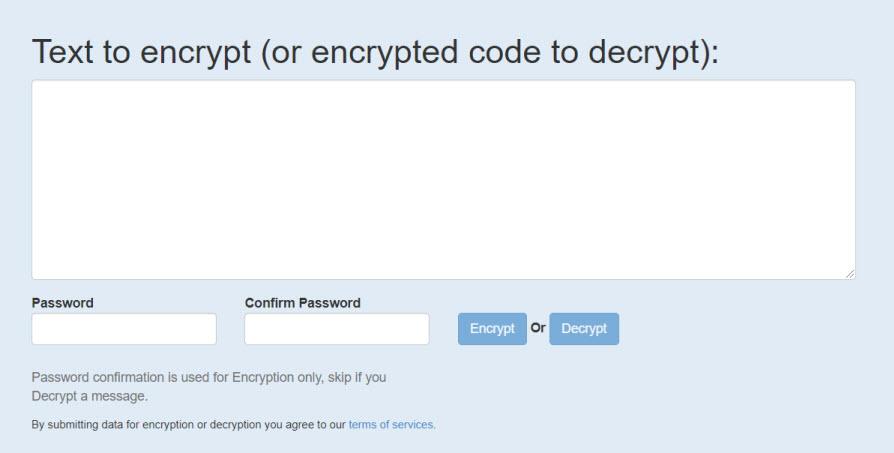
Task: Grab the text area resize handle
Action: coord(850,273)
